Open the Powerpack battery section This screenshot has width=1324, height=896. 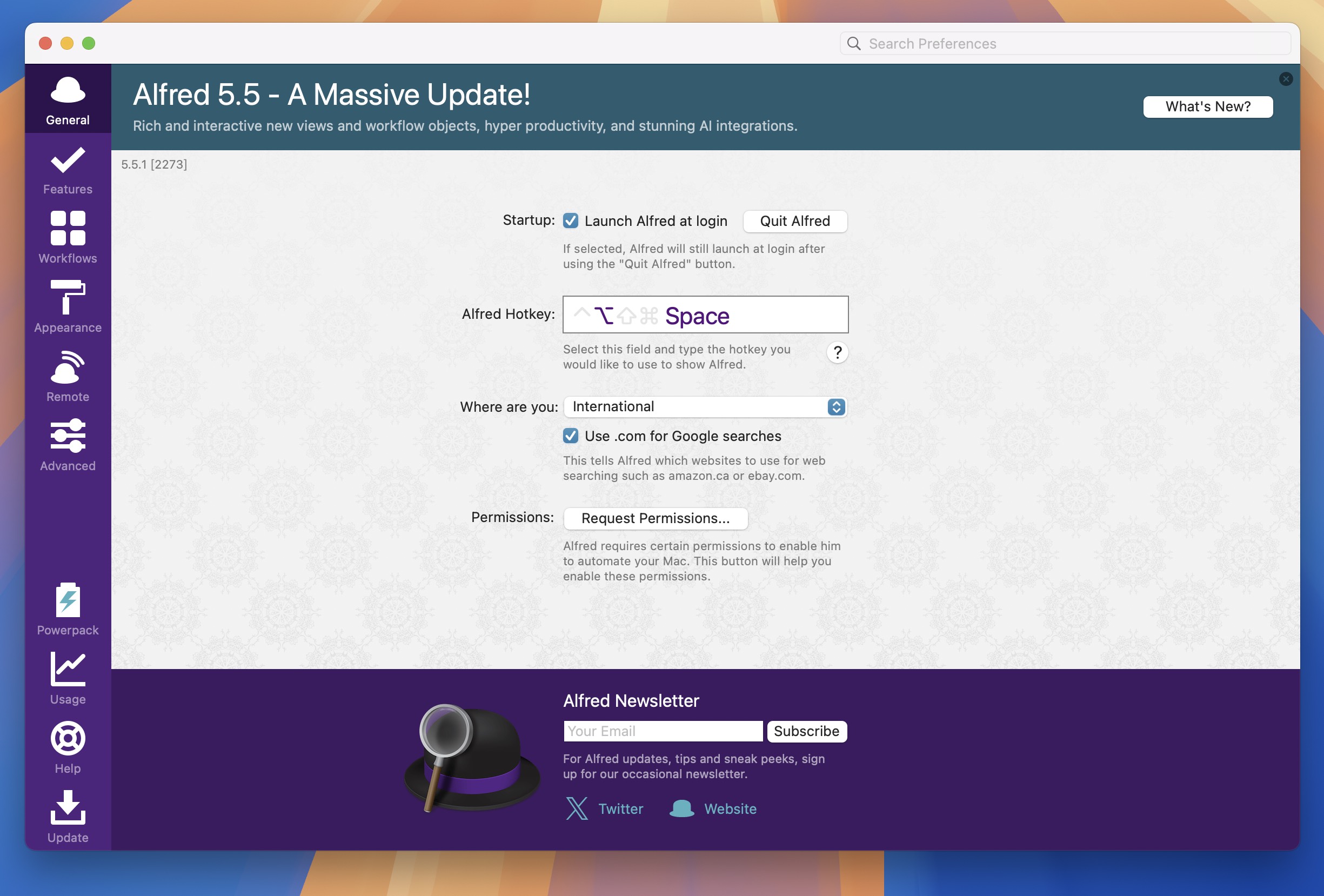point(68,610)
